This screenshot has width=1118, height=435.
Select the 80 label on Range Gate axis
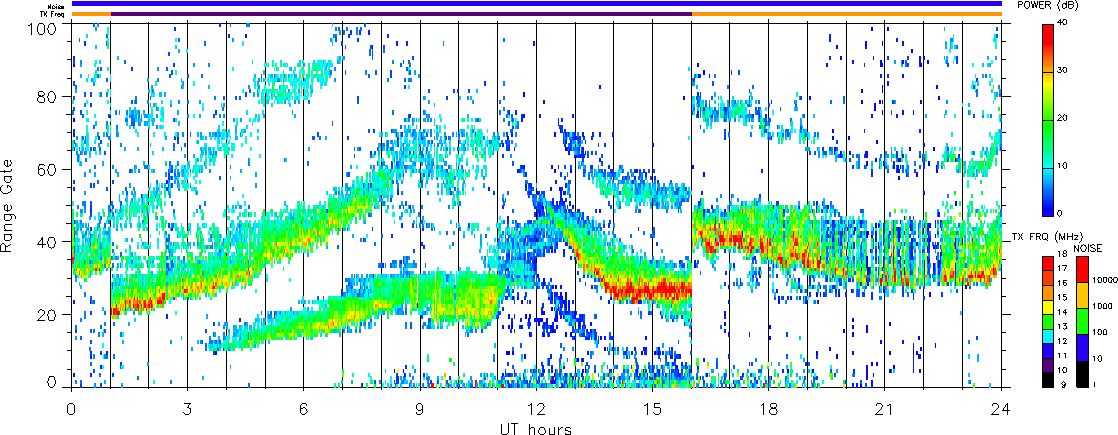(48, 96)
